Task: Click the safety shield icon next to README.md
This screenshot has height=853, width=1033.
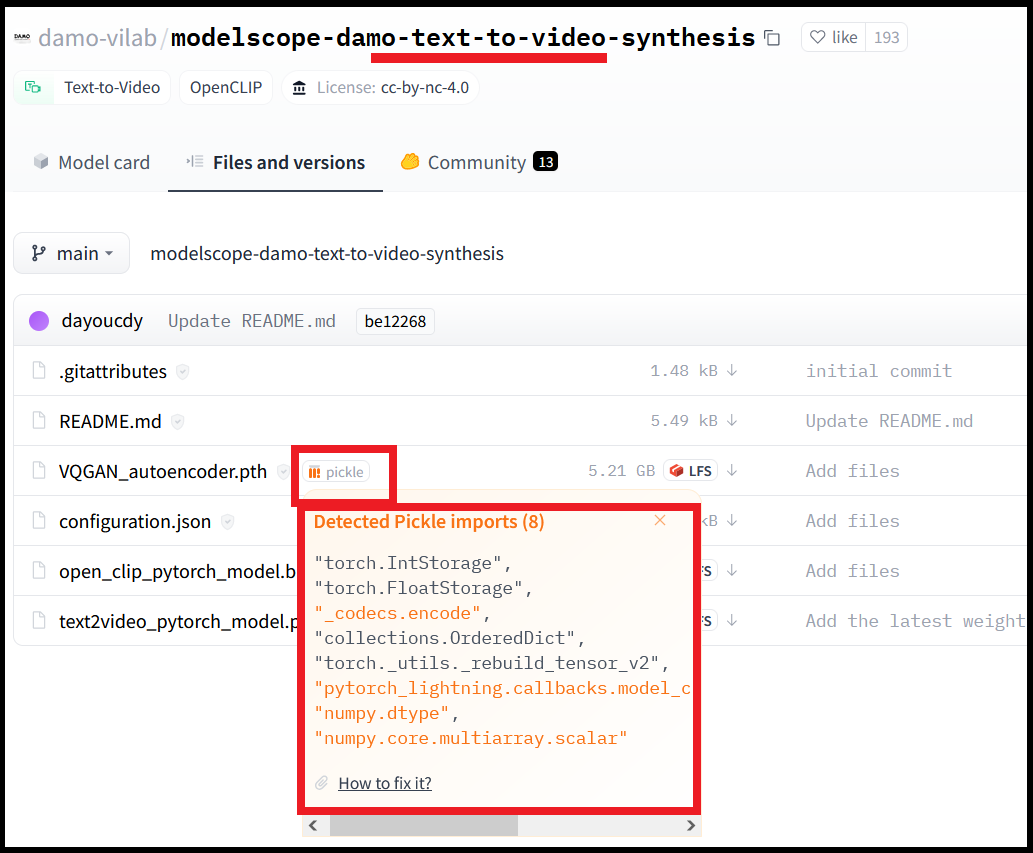Action: point(177,422)
